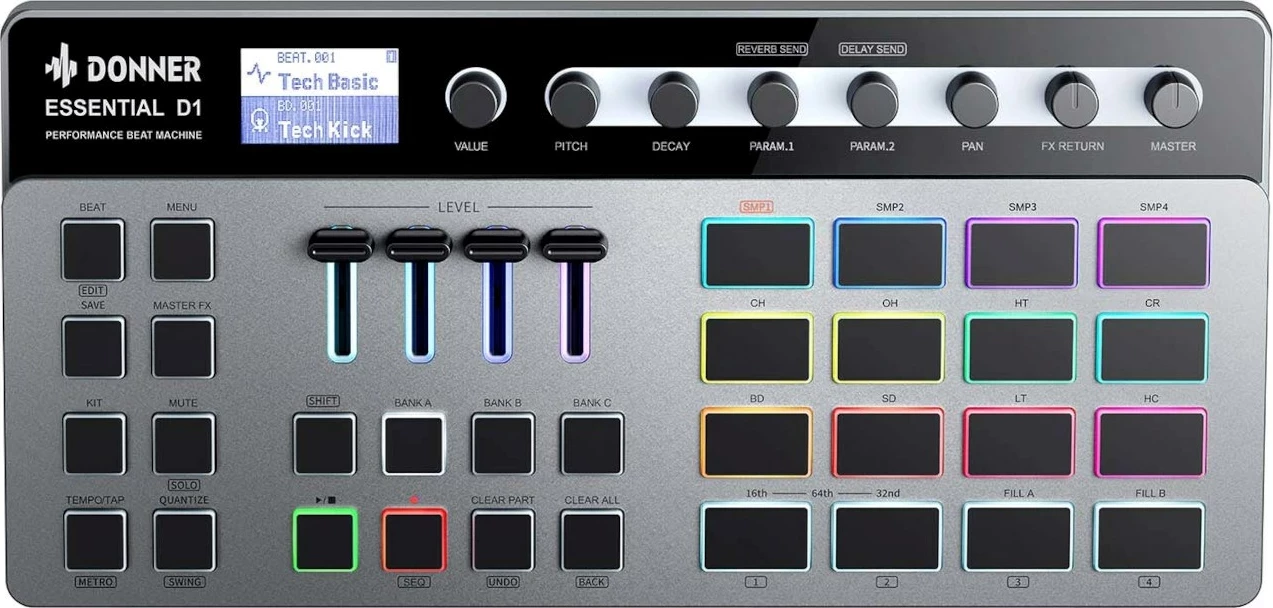Open the MENU button
The width and height of the screenshot is (1273, 608).
[182, 250]
